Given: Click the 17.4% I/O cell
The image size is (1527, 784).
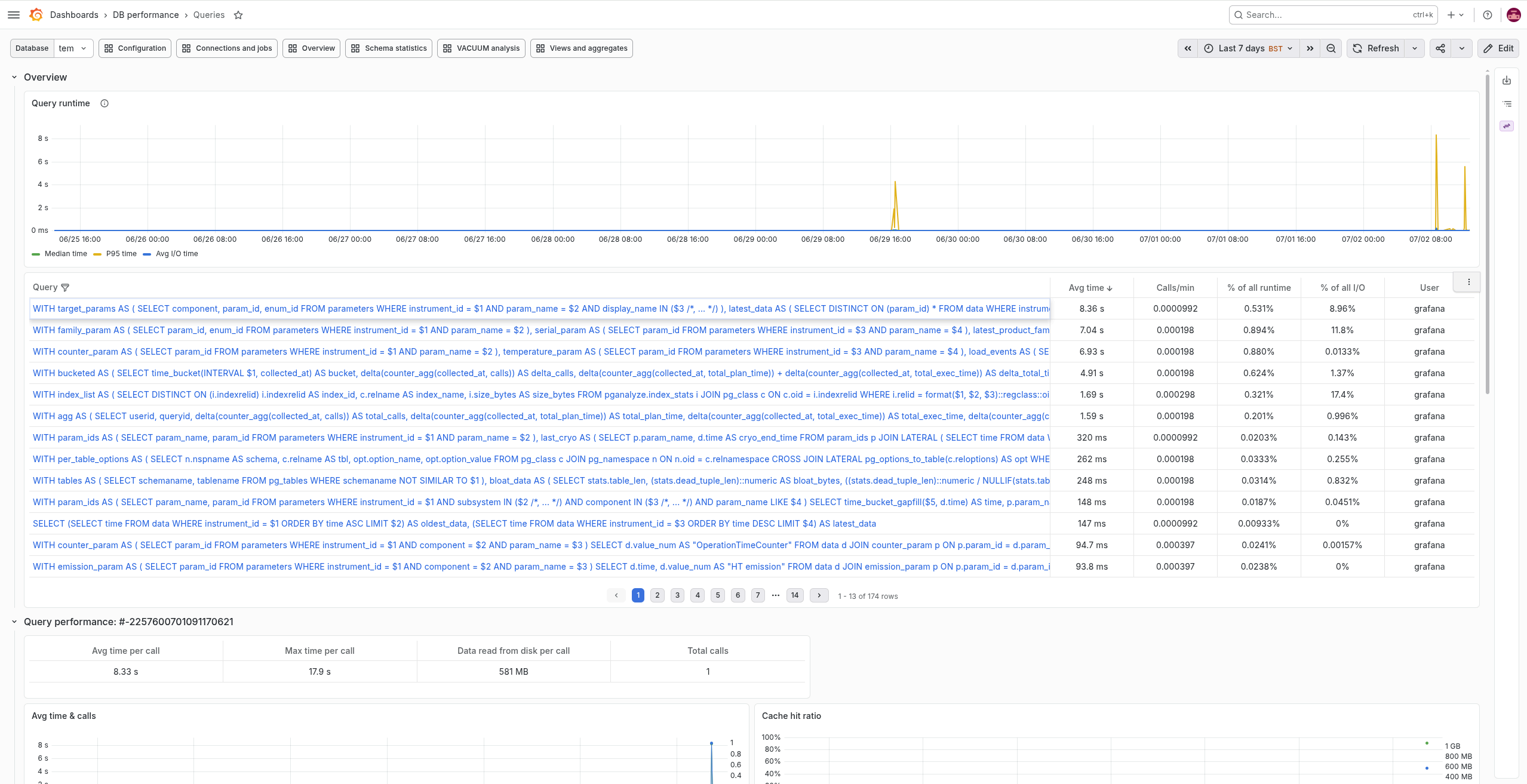Looking at the screenshot, I should click(1342, 395).
